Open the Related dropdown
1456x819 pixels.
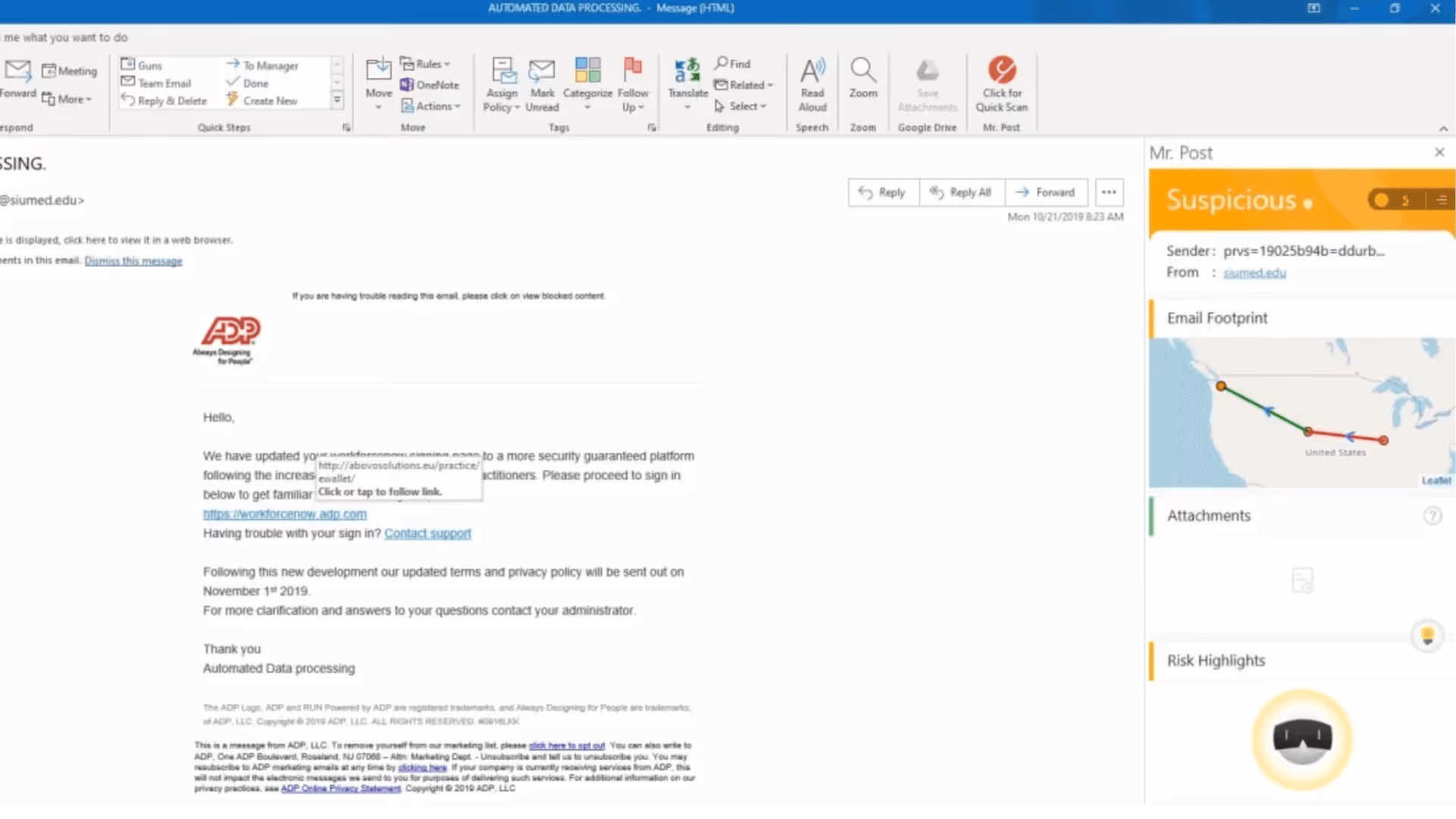pos(744,85)
